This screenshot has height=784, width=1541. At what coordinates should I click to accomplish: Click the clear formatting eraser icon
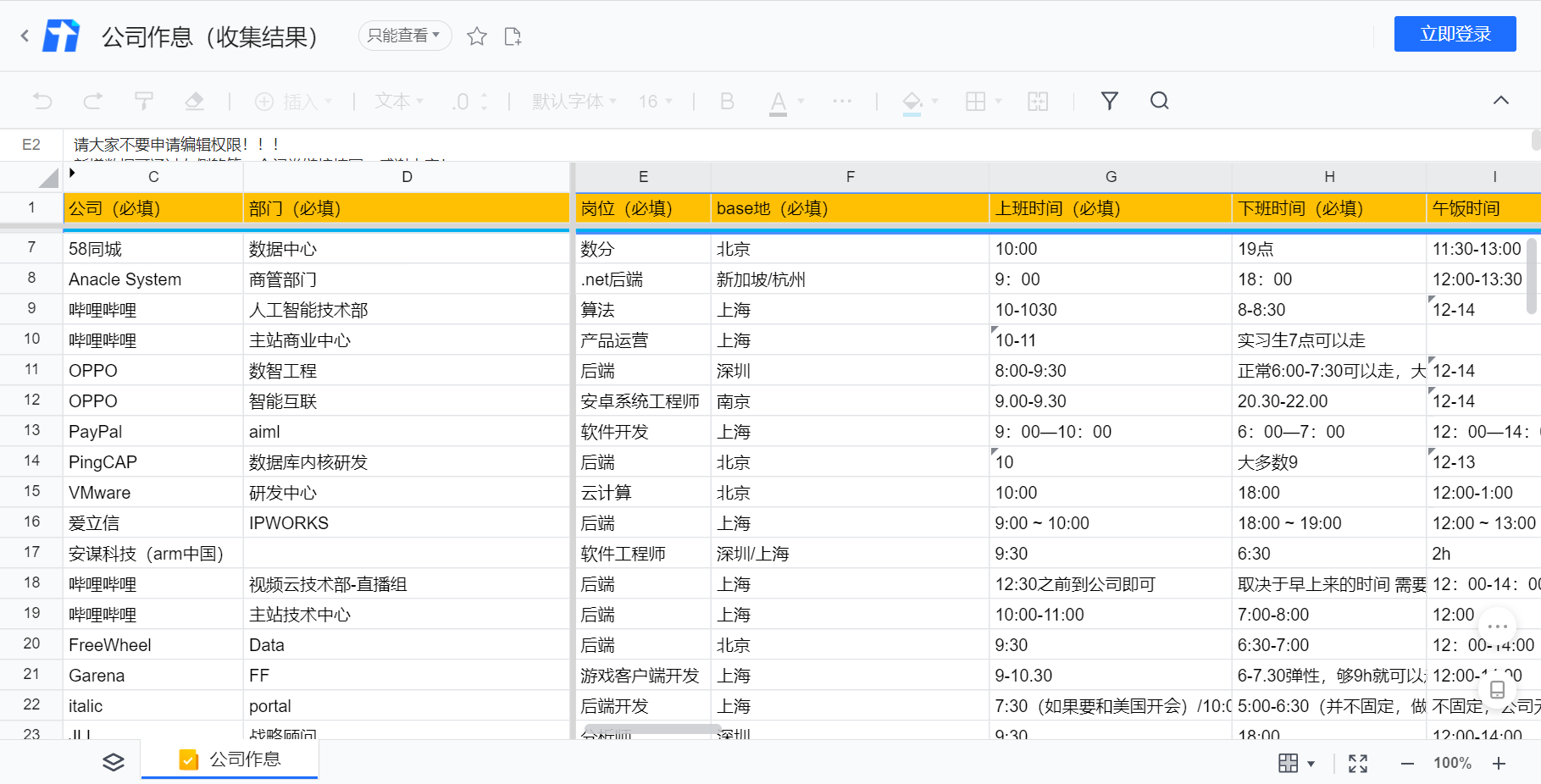[x=194, y=102]
